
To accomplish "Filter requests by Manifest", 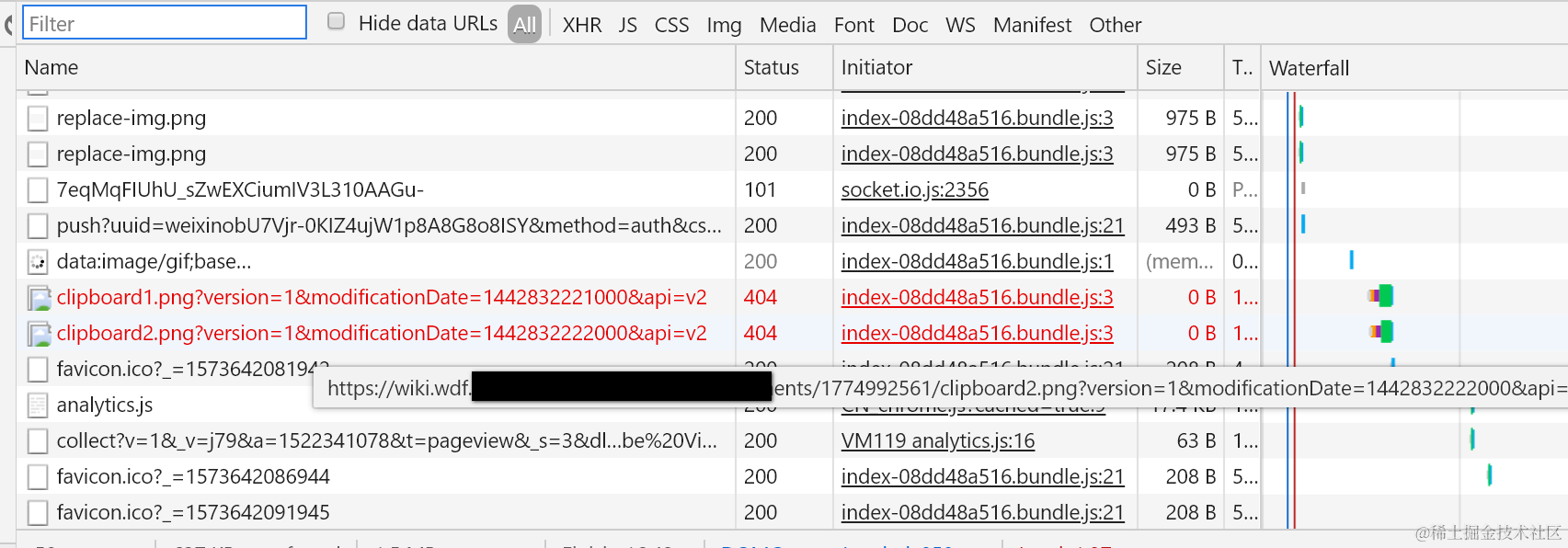I will tap(1032, 25).
